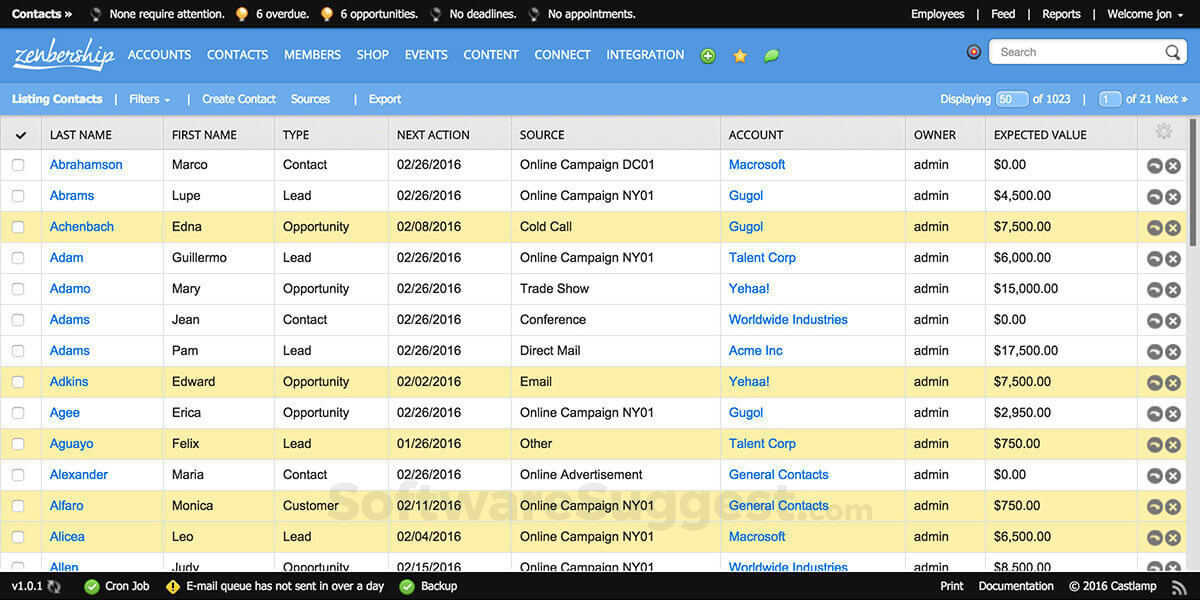Click inside the Search input field
Viewport: 1200px width, 600px height.
(x=1075, y=52)
